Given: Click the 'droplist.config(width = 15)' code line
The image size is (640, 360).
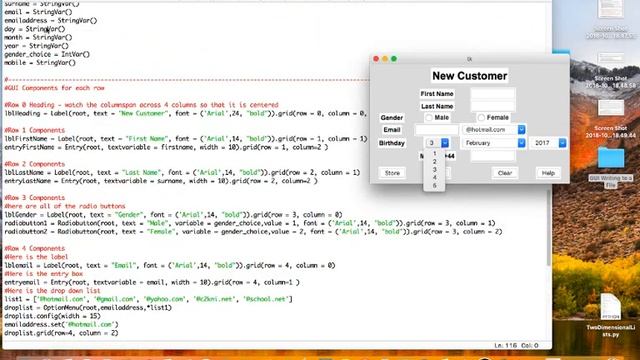Looking at the screenshot, I should click(x=52, y=316).
